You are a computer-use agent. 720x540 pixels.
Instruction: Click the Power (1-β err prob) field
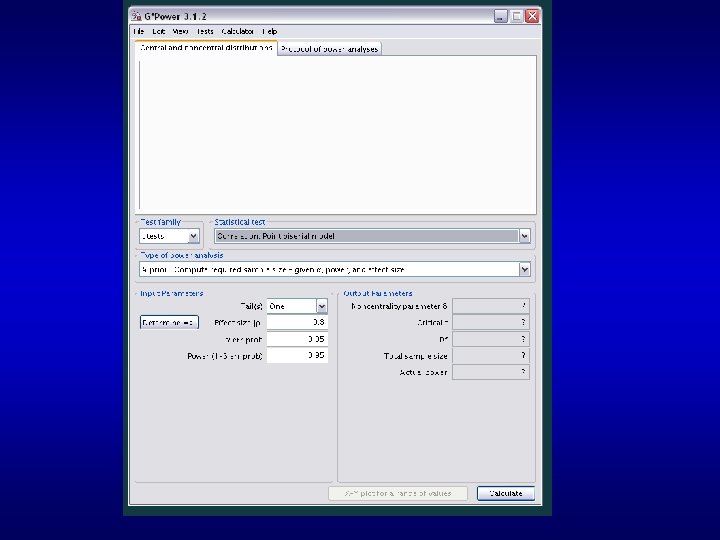point(297,355)
